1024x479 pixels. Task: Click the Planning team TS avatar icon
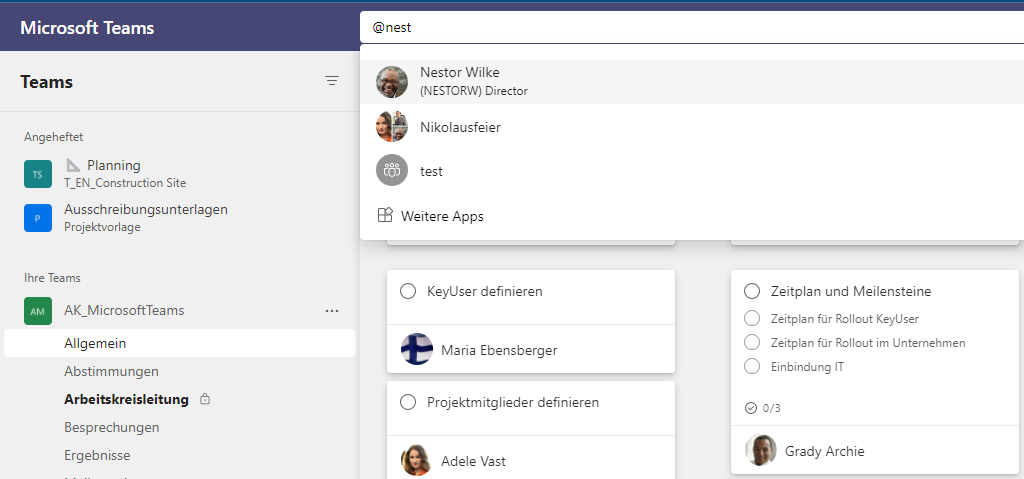point(38,174)
